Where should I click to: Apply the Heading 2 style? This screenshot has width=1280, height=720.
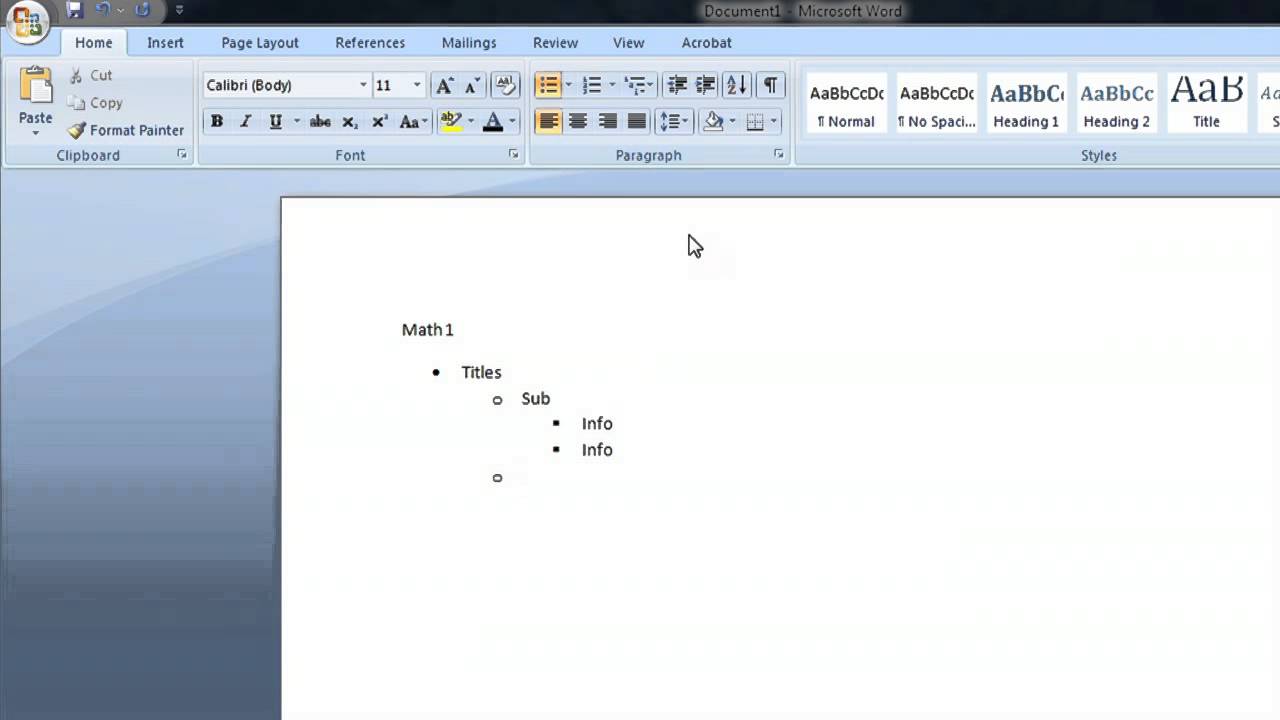click(1116, 104)
